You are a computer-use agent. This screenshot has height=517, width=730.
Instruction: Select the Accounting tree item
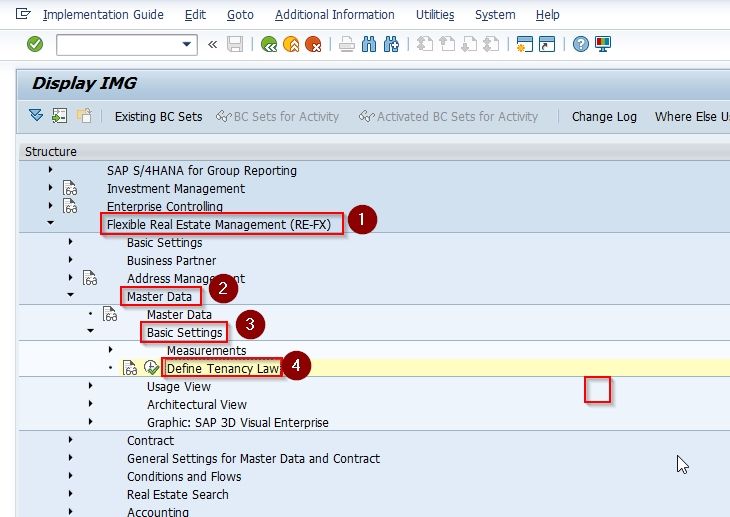(158, 512)
